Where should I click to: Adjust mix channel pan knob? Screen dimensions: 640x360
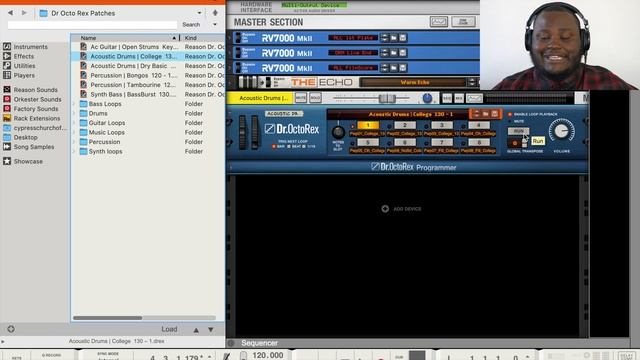(x=427, y=98)
